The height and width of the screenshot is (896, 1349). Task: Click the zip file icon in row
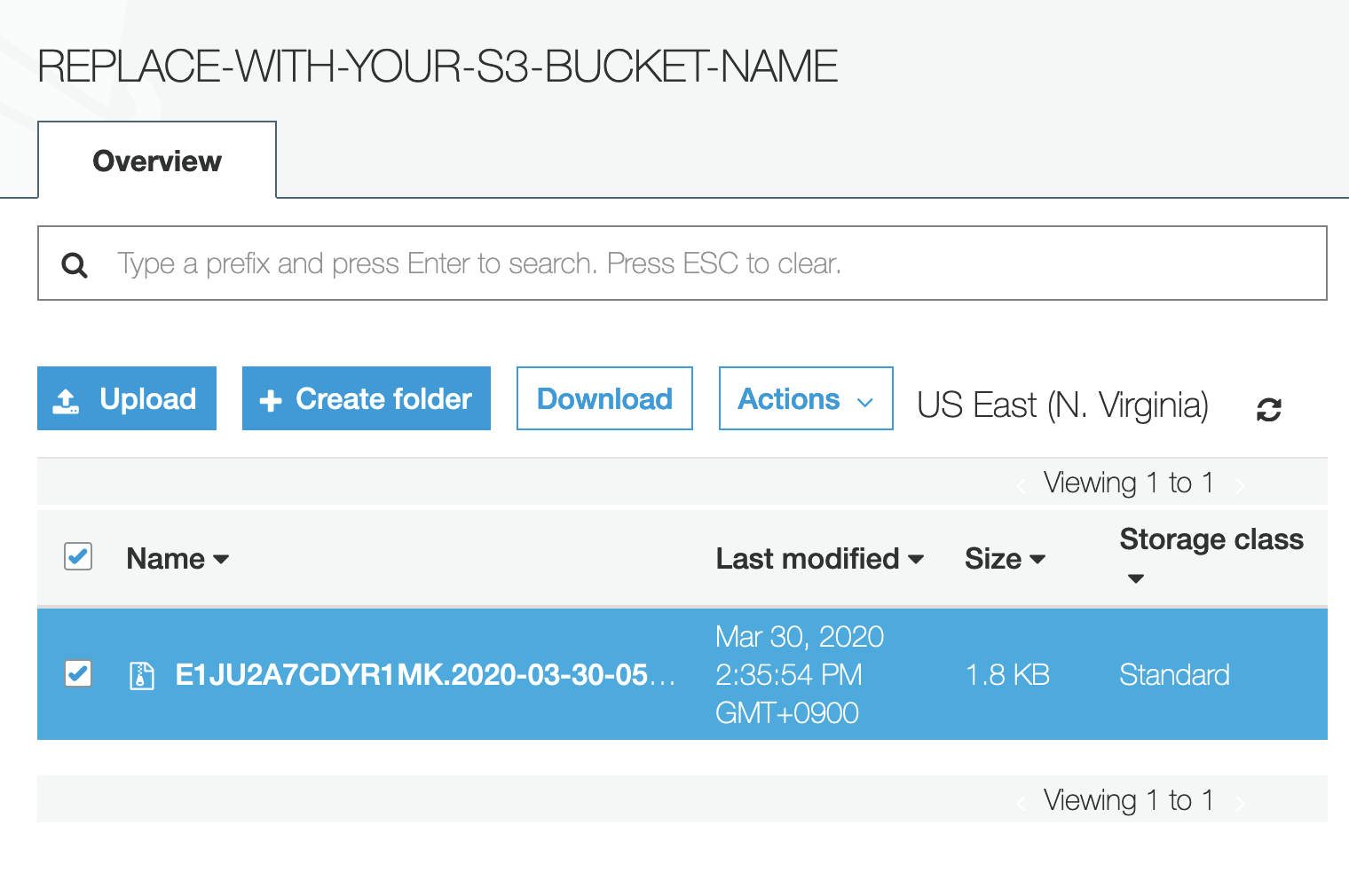pyautogui.click(x=142, y=675)
